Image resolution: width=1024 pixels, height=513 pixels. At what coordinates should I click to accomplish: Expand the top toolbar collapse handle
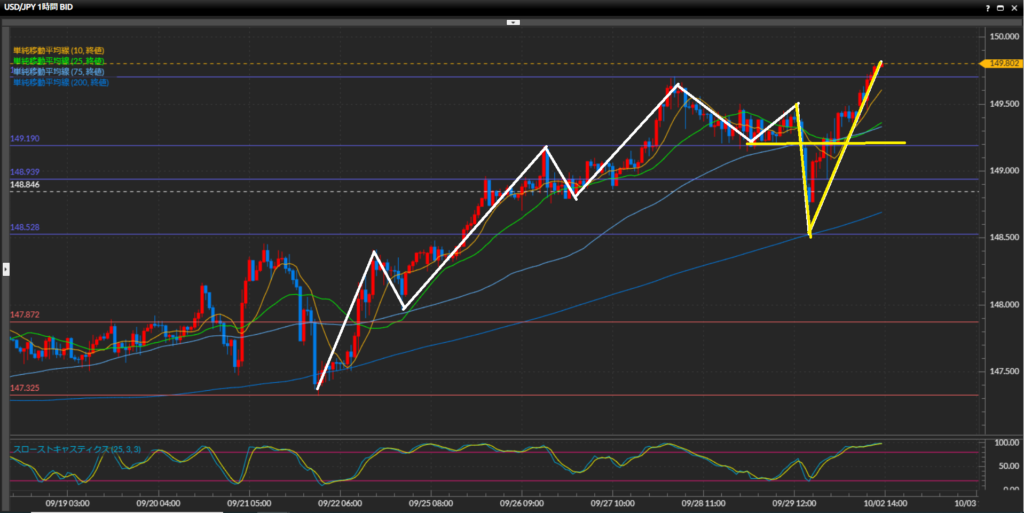pyautogui.click(x=511, y=20)
